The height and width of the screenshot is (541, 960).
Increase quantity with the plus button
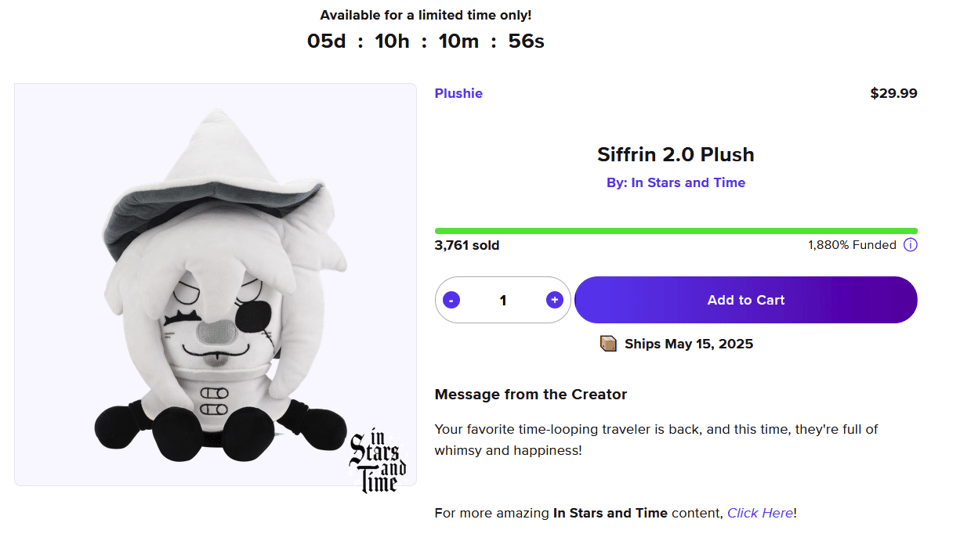tap(554, 300)
